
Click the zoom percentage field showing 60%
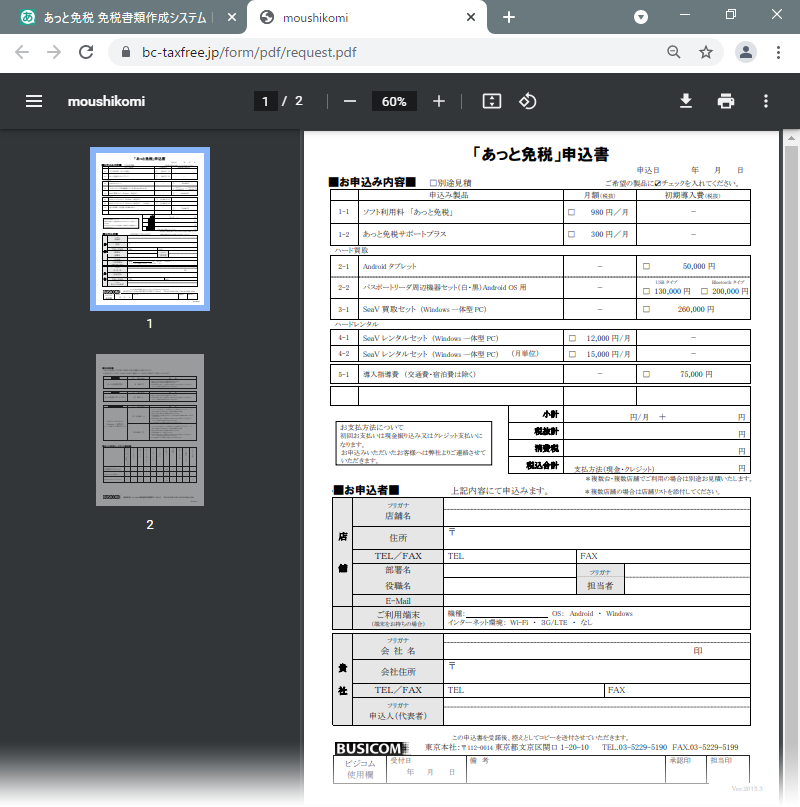click(394, 101)
